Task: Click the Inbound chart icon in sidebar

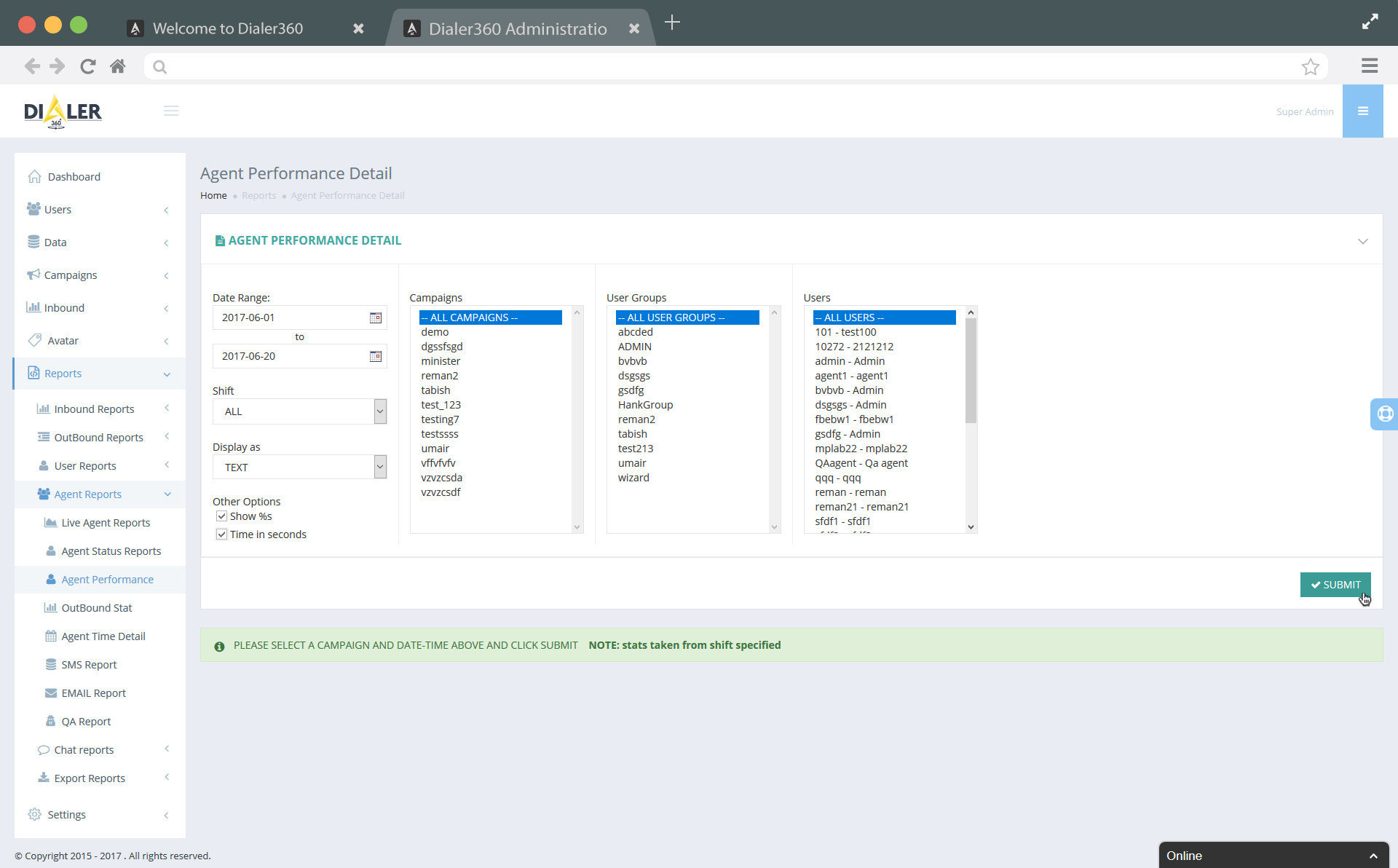Action: [33, 307]
